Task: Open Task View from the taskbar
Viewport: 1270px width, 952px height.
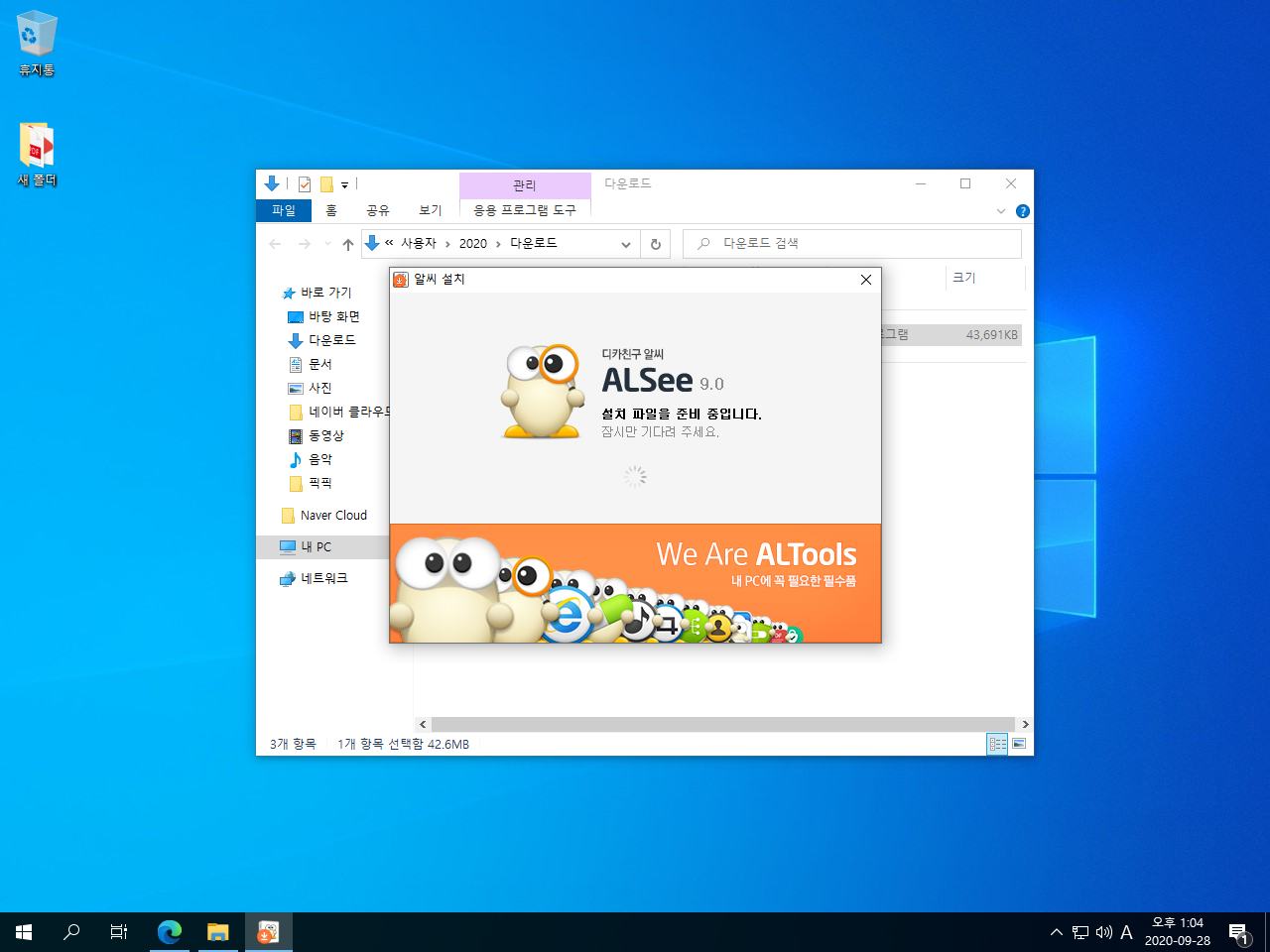Action: pyautogui.click(x=119, y=932)
